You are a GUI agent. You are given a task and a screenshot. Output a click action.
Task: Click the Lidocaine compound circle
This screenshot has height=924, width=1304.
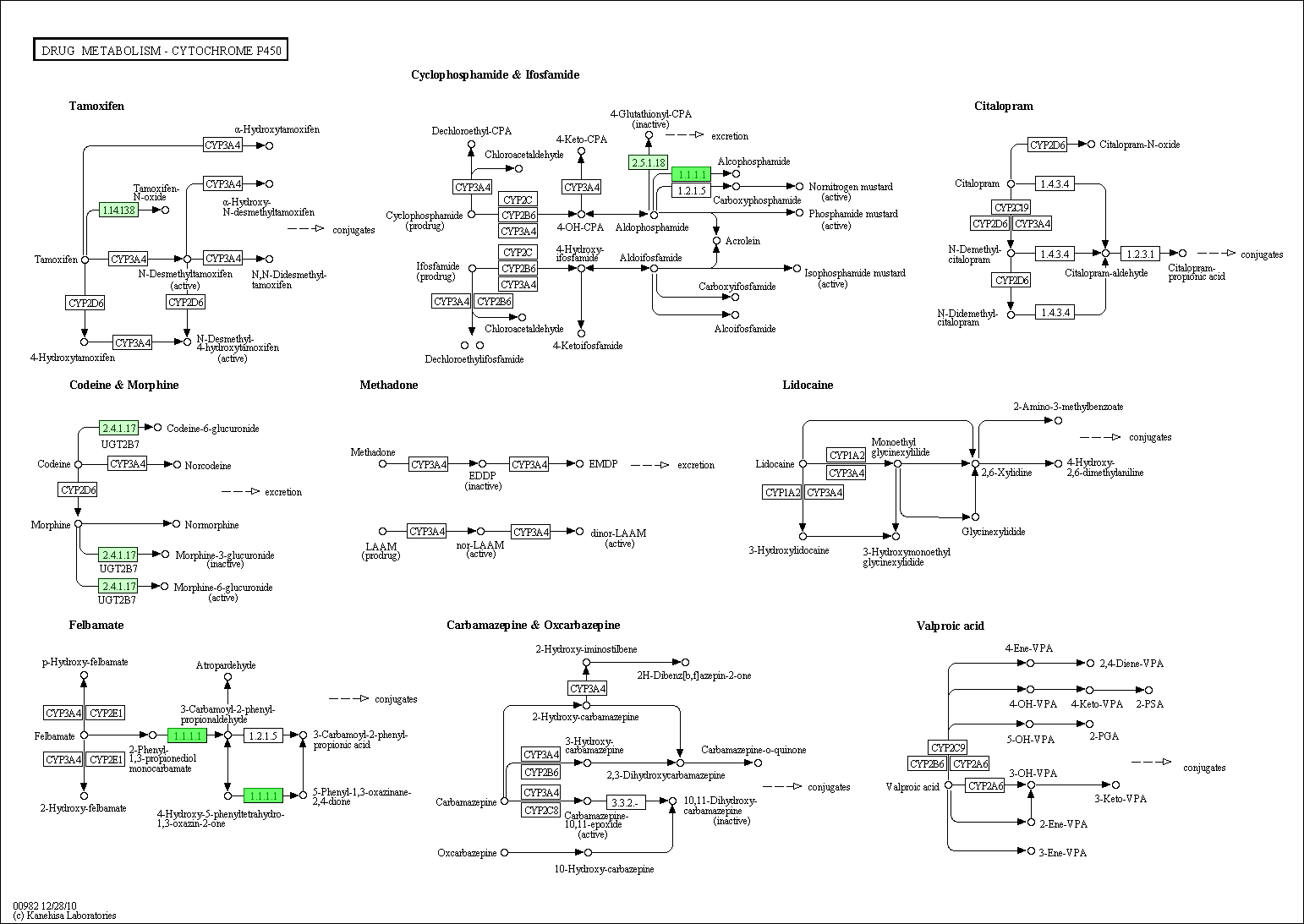(x=803, y=463)
